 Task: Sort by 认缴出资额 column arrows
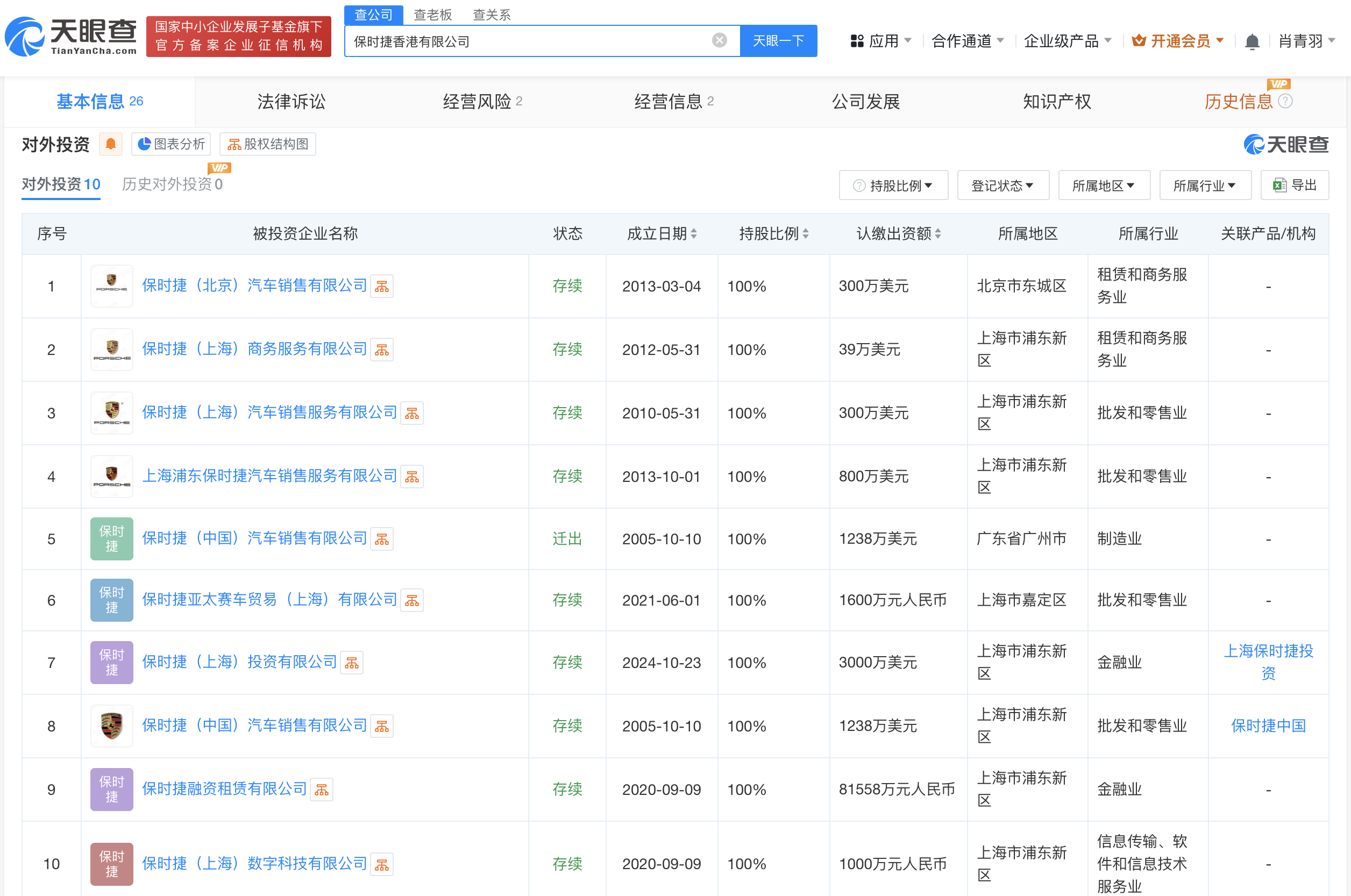coord(938,234)
